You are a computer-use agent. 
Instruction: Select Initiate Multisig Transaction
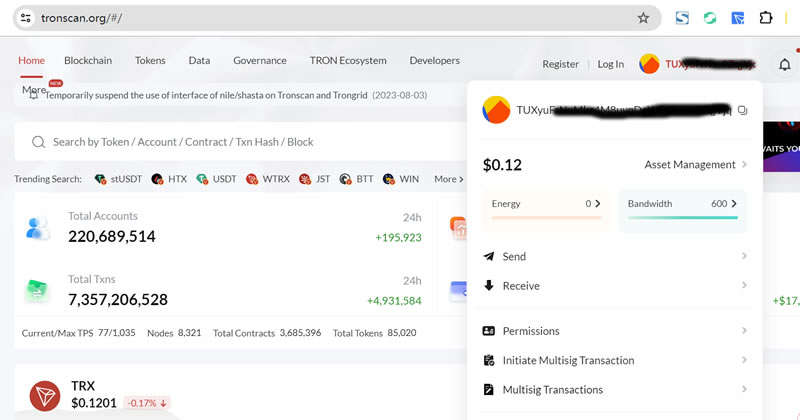pos(615,360)
